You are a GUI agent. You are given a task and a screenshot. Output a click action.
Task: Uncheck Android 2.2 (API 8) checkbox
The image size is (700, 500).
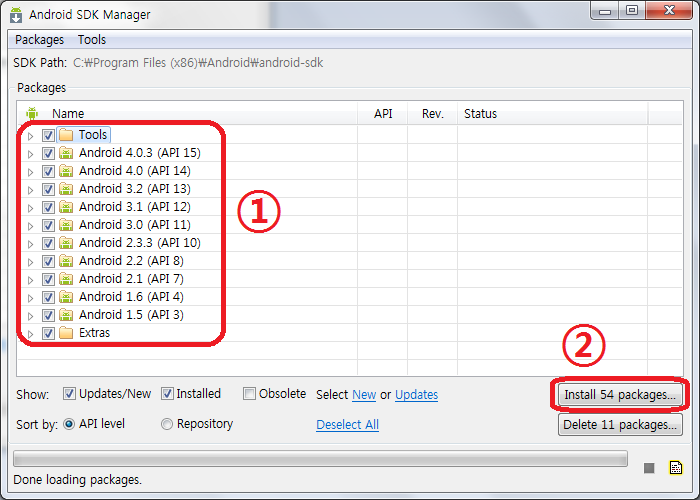click(48, 262)
